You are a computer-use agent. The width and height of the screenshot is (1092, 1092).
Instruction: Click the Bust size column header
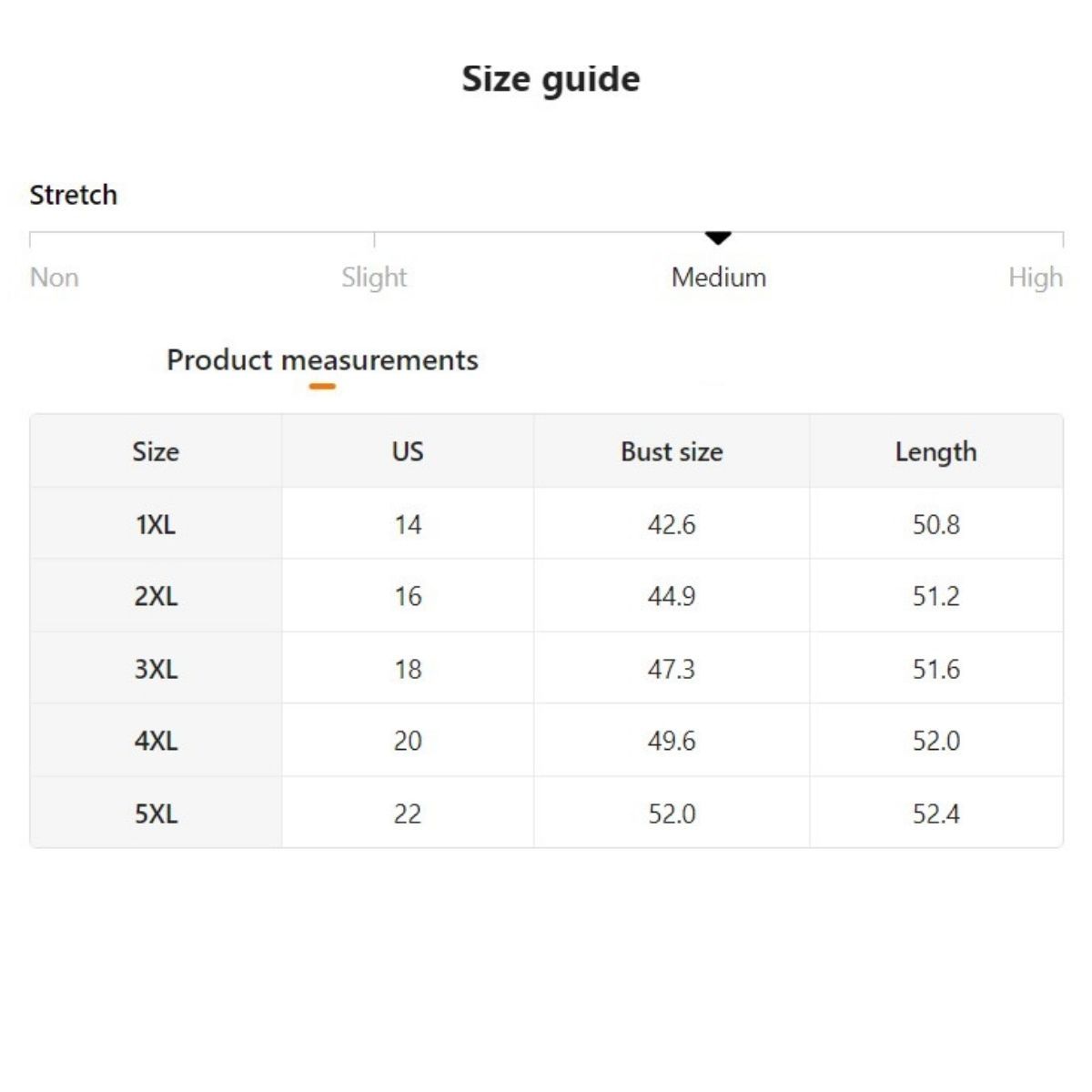[672, 451]
